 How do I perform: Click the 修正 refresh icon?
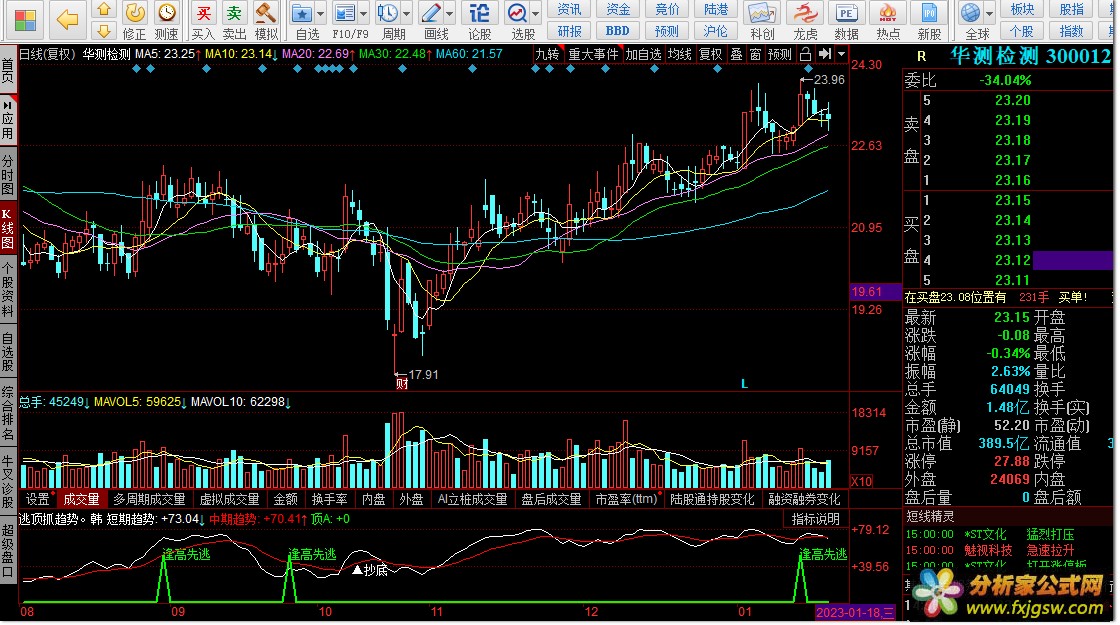click(x=134, y=12)
